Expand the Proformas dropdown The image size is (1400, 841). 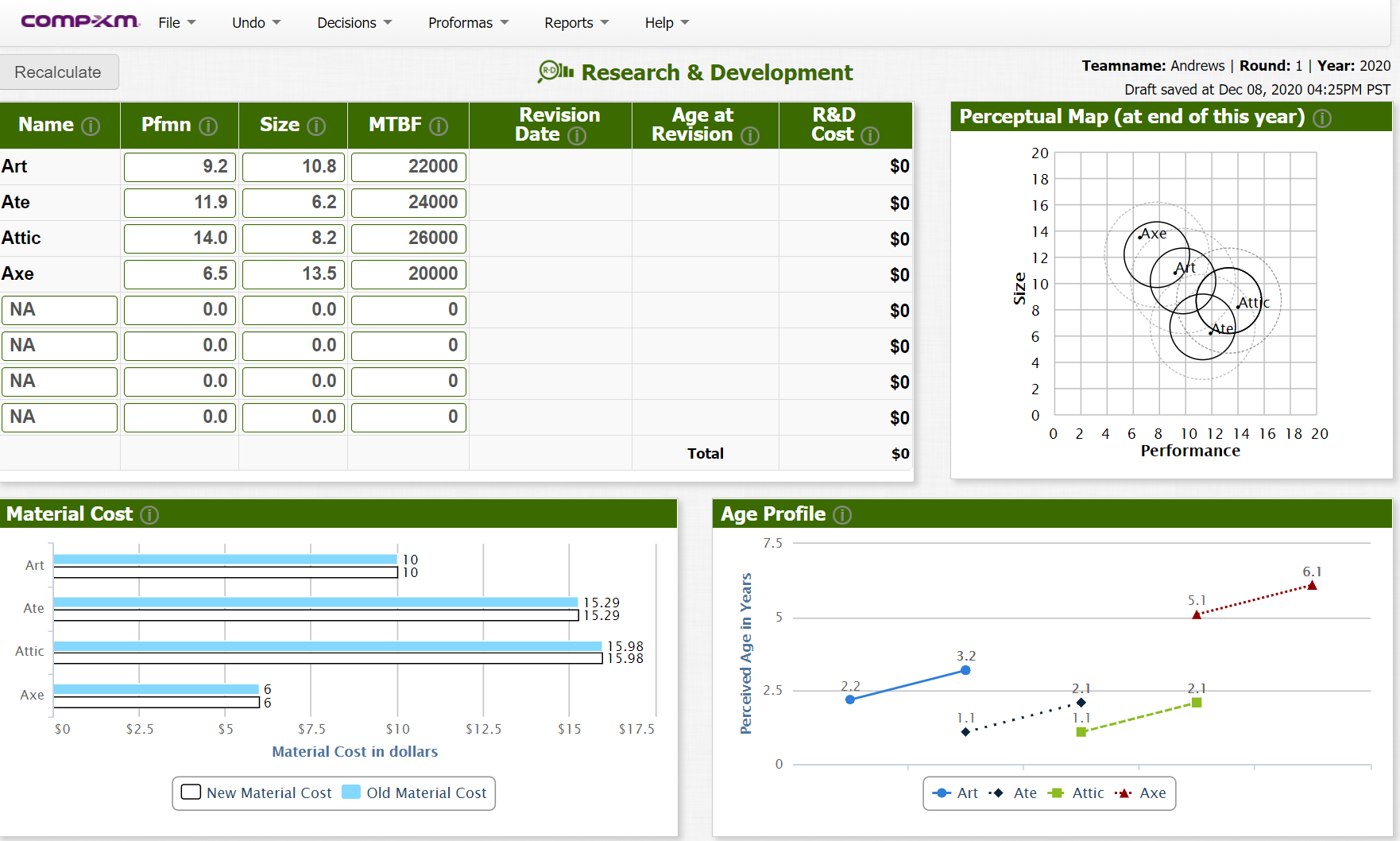pos(468,23)
